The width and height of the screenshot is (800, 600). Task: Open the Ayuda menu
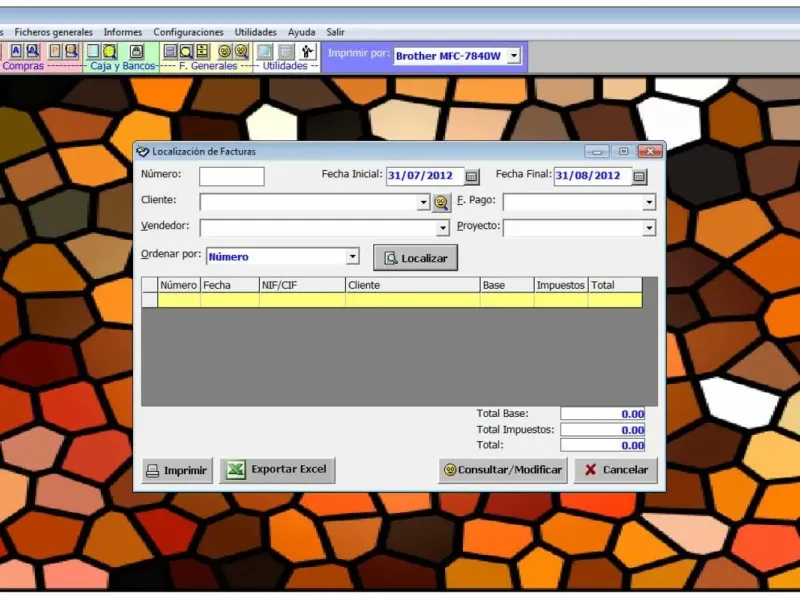302,32
